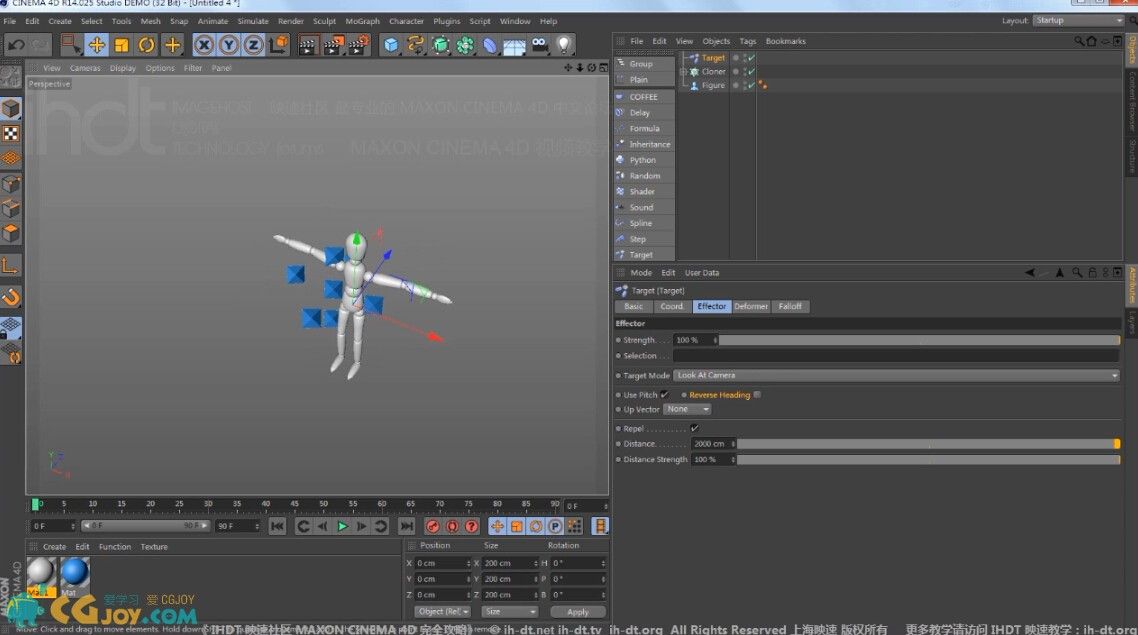Click the red Record Active Objects button
The image size is (1138, 635).
pos(433,526)
